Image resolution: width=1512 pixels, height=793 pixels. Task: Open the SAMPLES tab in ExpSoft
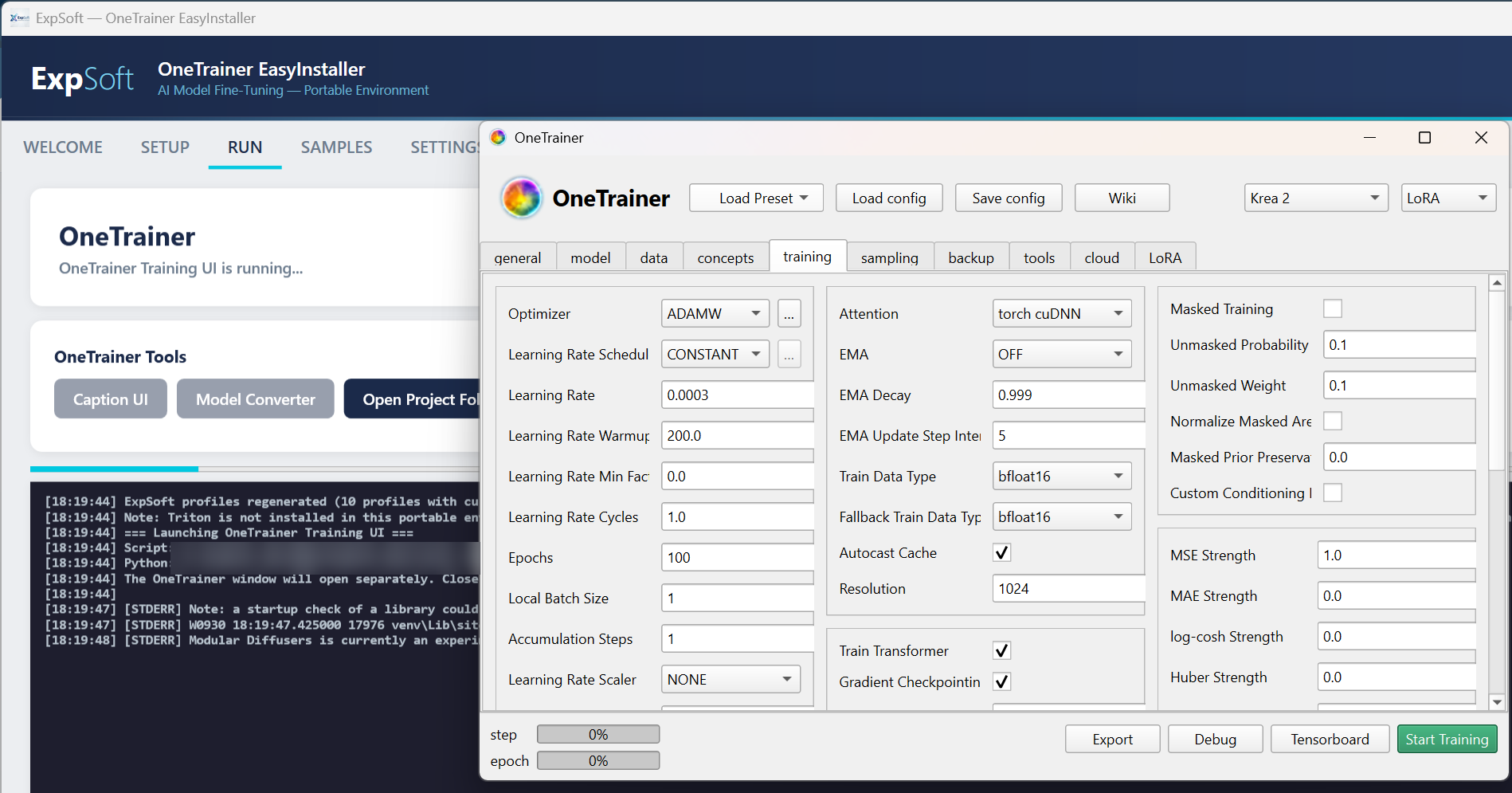336,147
